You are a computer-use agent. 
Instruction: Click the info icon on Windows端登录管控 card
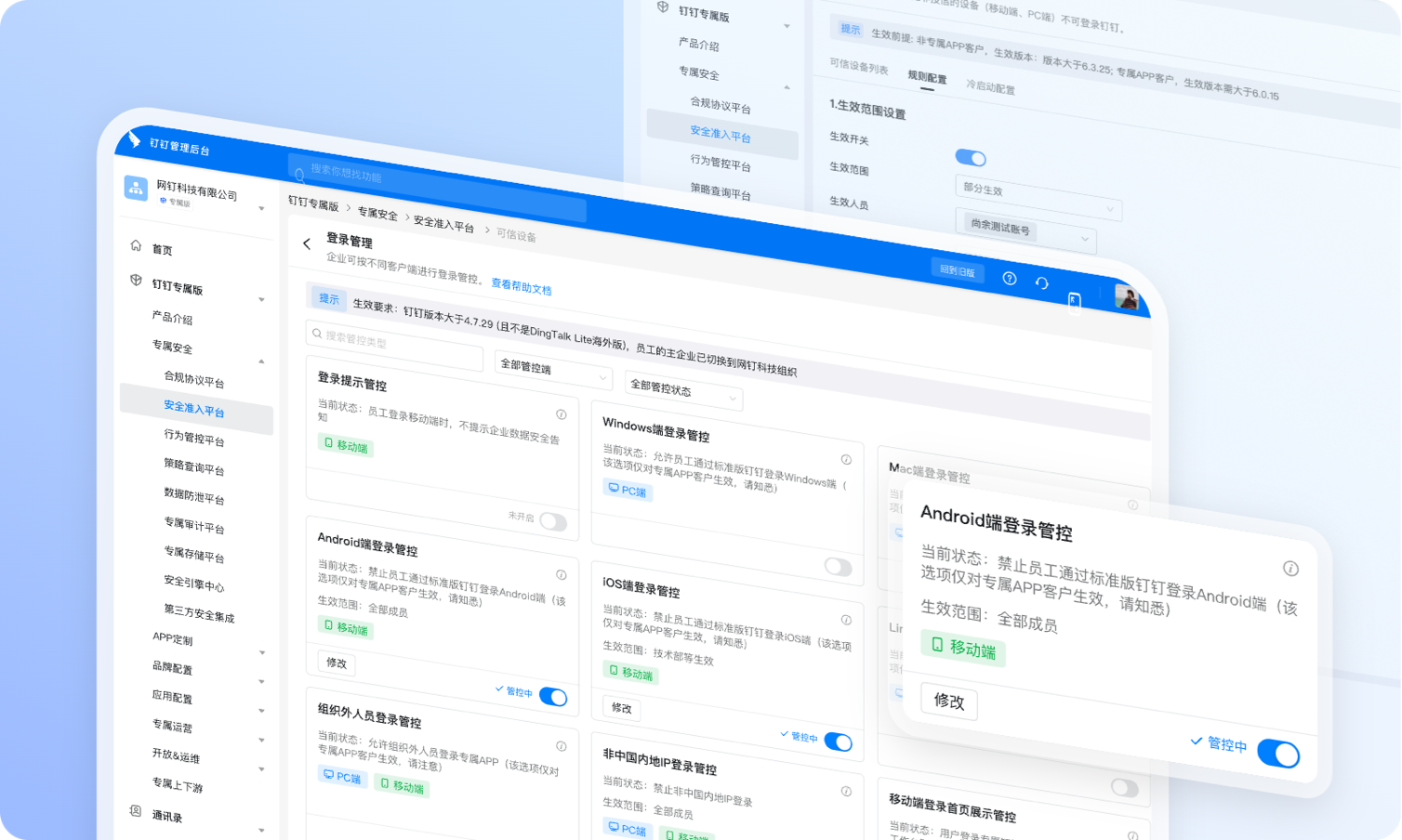[x=846, y=459]
